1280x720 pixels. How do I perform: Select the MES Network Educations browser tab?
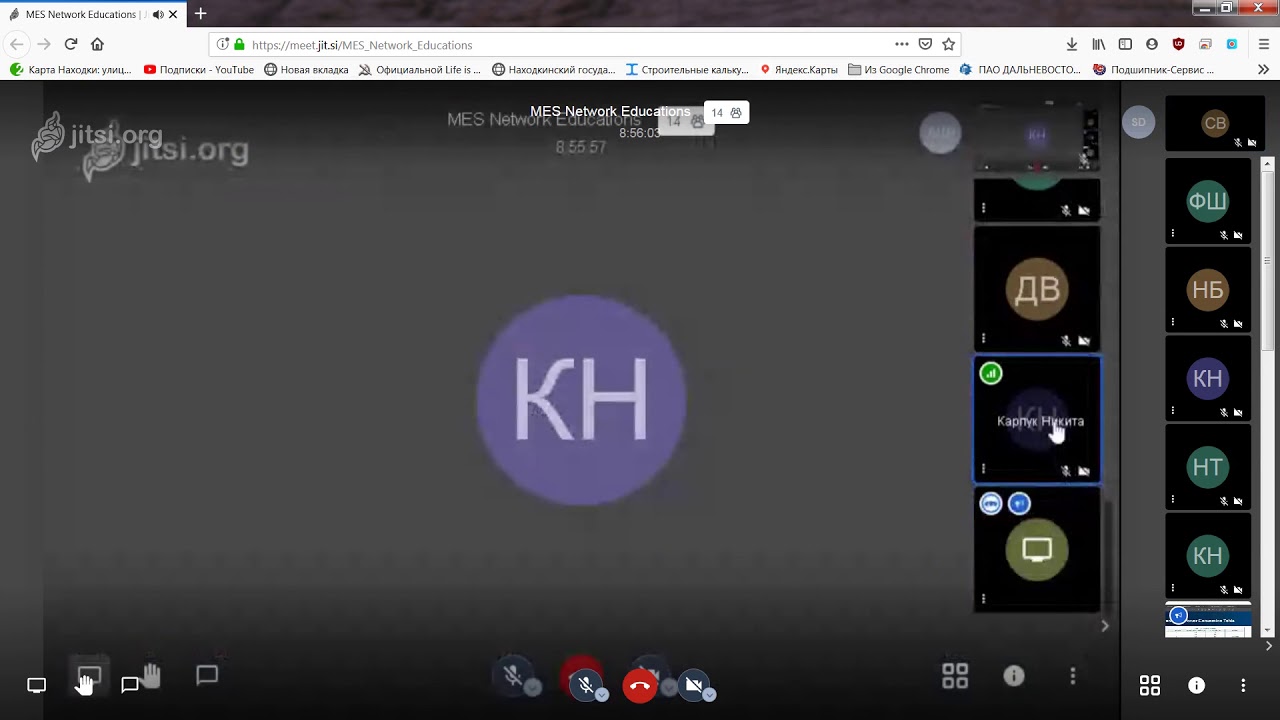pos(94,14)
